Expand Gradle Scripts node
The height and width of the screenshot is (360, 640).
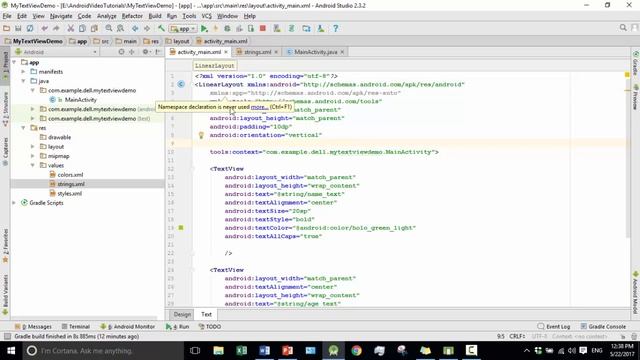coord(14,203)
